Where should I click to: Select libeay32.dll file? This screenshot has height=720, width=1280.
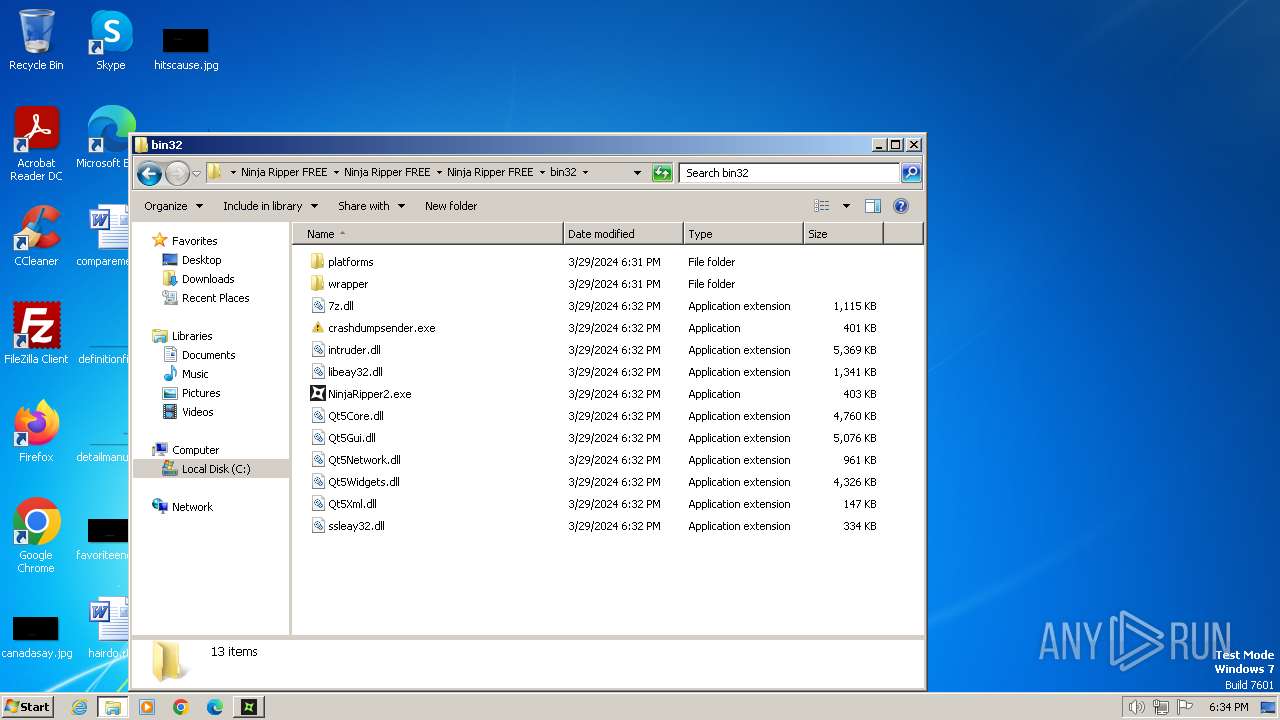pos(347,372)
